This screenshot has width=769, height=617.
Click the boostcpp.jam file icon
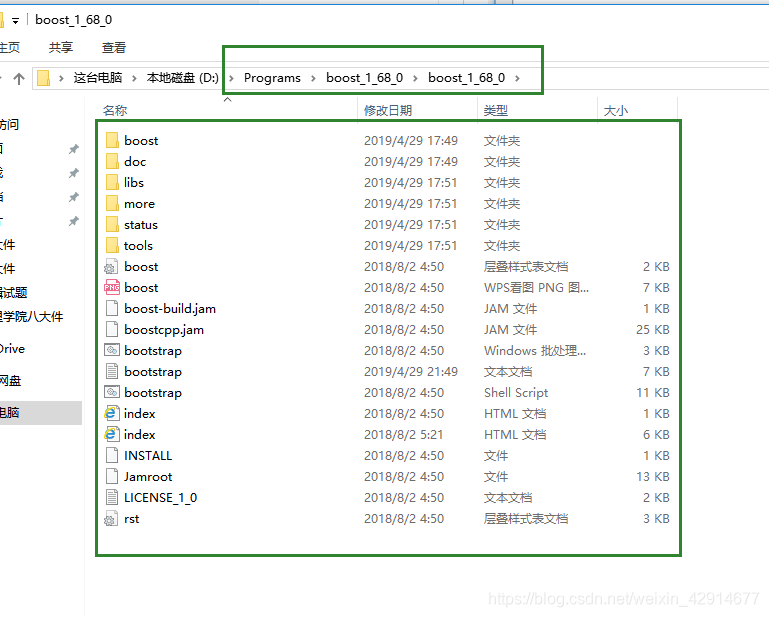pos(112,330)
